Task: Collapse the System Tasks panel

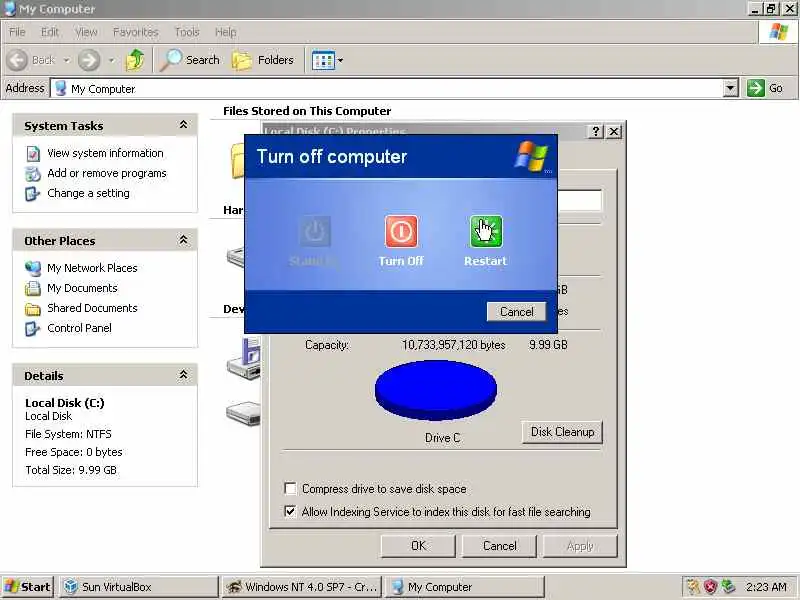Action: coord(183,125)
